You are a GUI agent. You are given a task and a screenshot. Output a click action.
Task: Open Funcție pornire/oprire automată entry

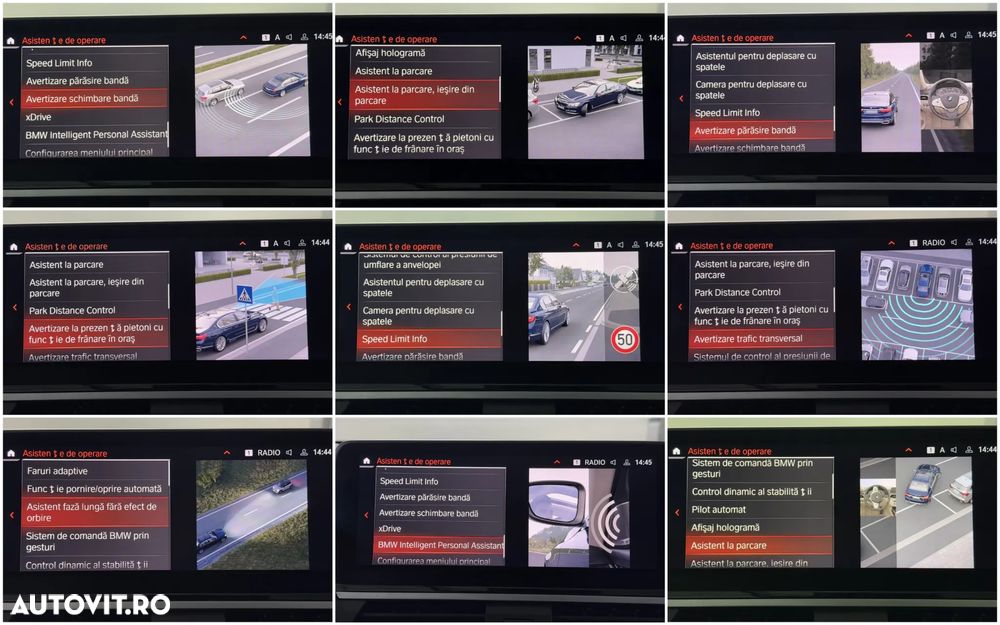(x=96, y=489)
